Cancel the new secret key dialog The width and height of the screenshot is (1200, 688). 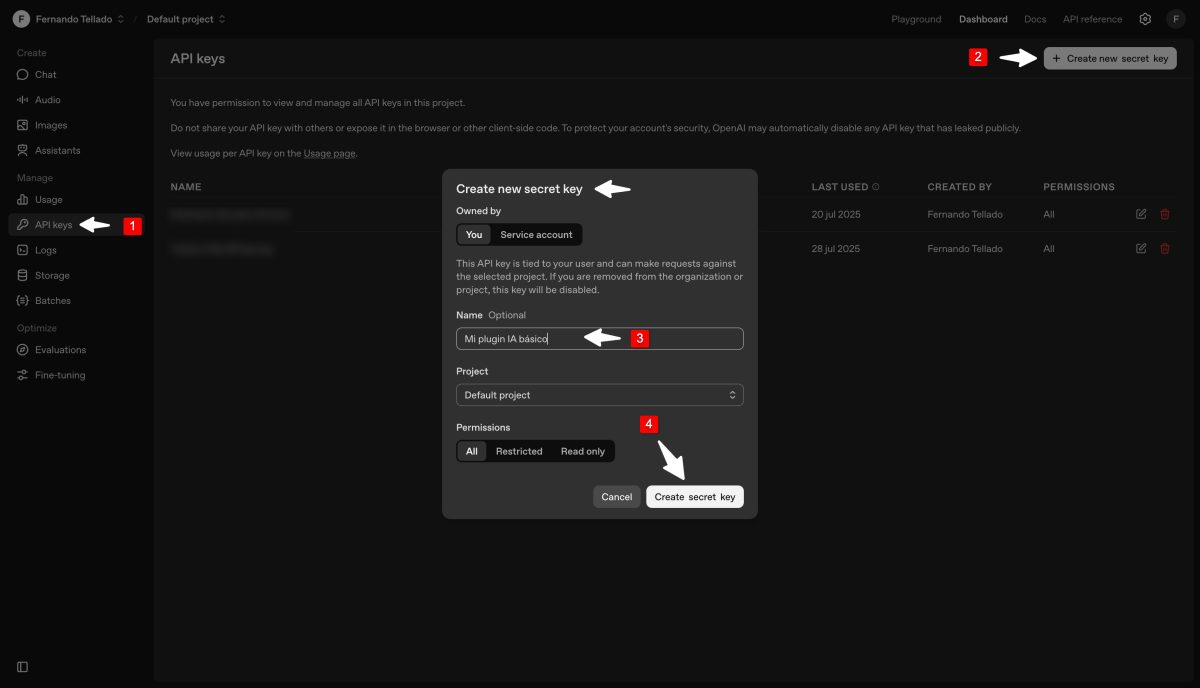click(616, 497)
